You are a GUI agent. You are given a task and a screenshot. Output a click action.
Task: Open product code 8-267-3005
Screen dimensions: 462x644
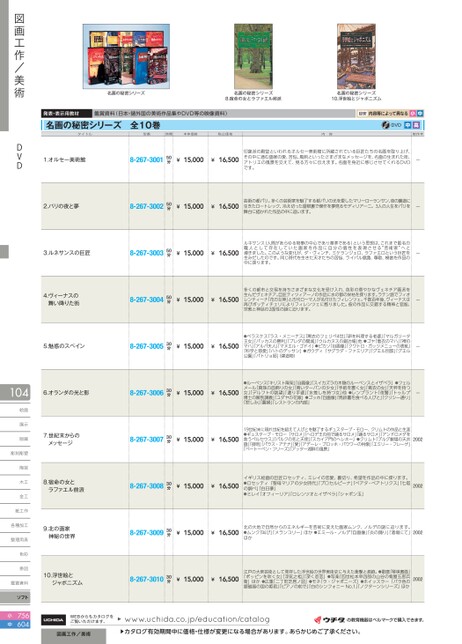tap(147, 346)
